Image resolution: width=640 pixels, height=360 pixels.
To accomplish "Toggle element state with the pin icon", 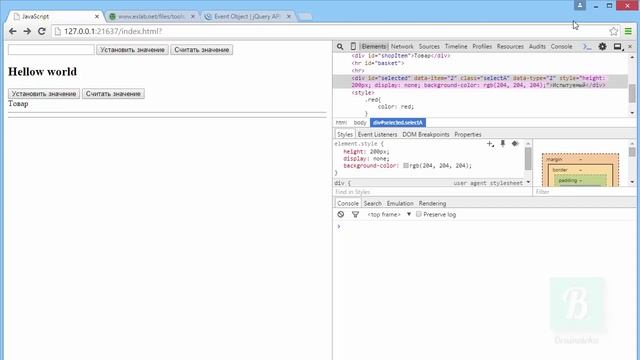I will [503, 143].
